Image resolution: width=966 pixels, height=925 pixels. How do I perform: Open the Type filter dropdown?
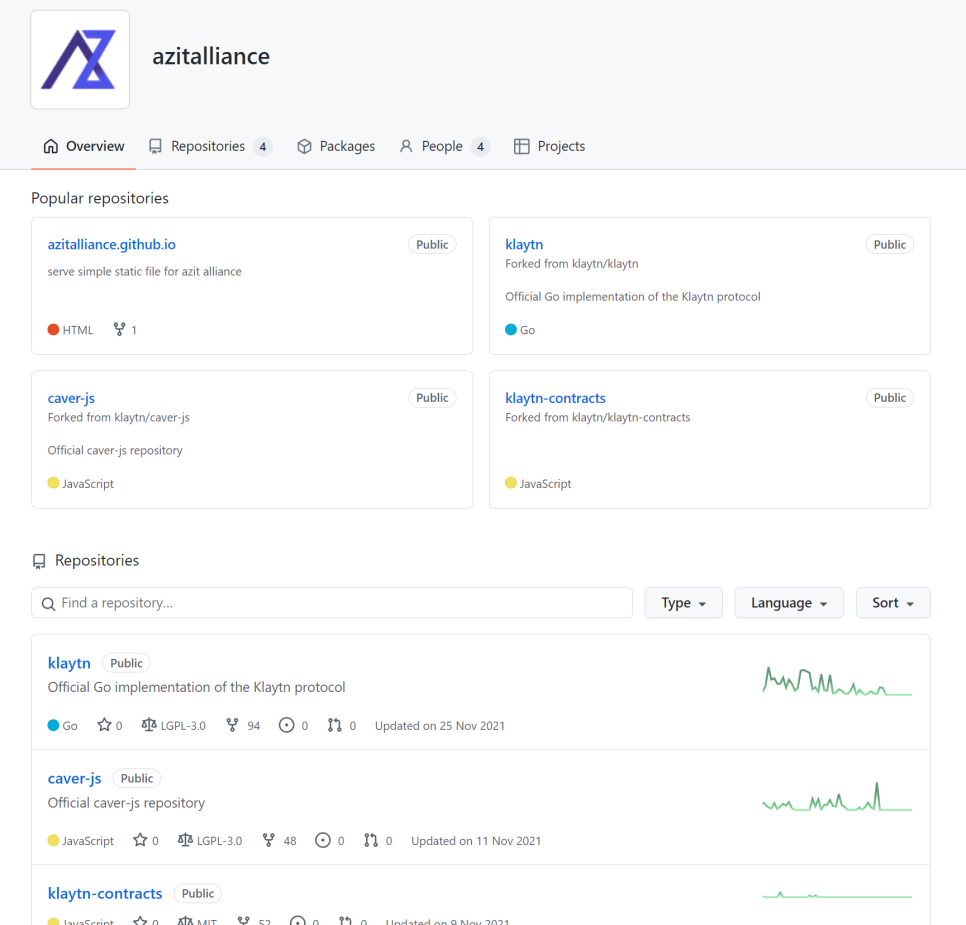tap(683, 603)
